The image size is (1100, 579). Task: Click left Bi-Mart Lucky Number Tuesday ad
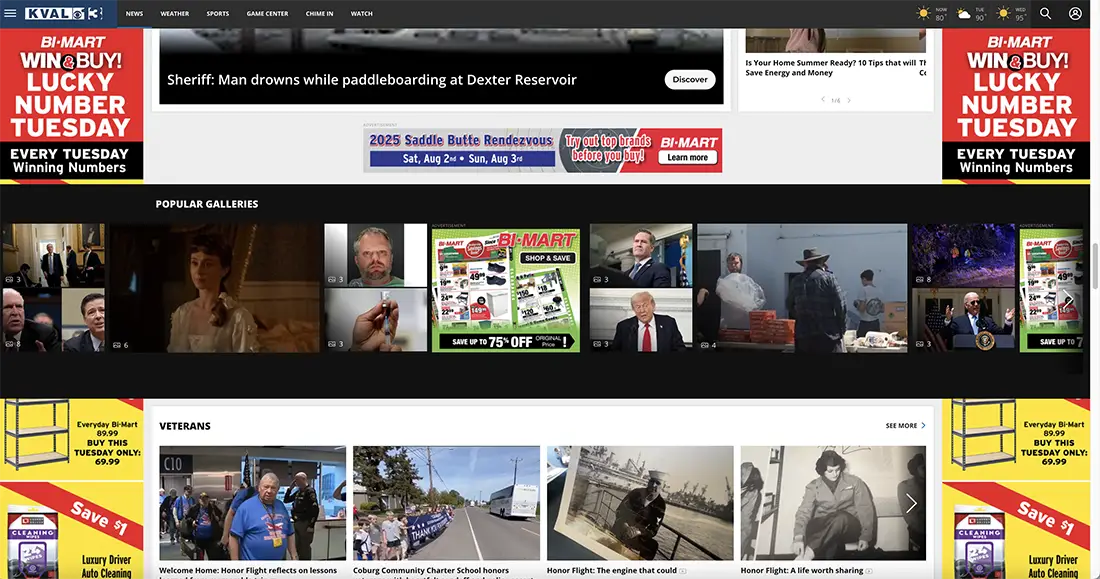point(72,105)
